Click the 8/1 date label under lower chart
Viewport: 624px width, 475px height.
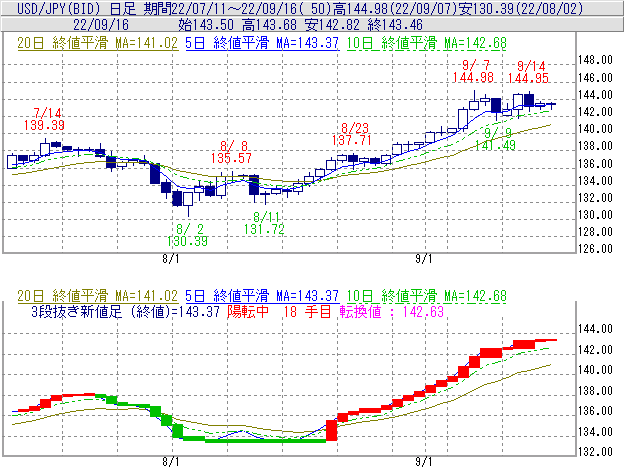[x=171, y=462]
